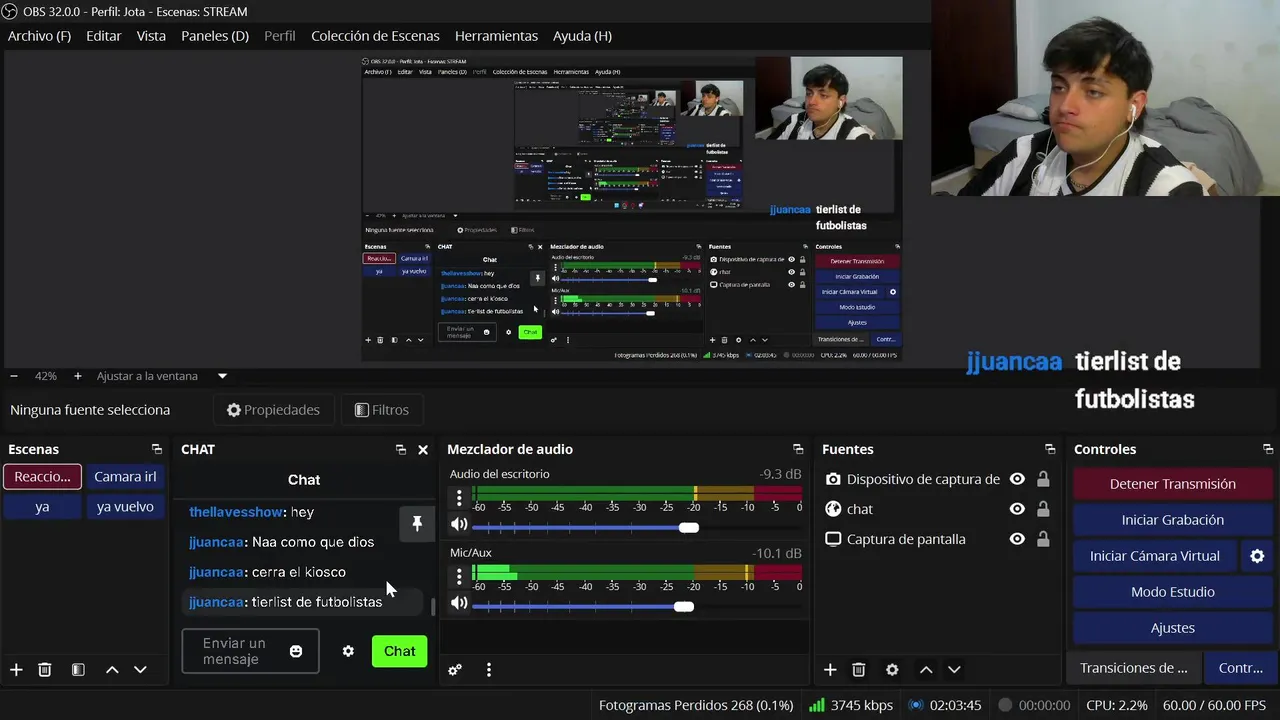Unlock Captura de pantalla source padlock

pyautogui.click(x=1043, y=539)
